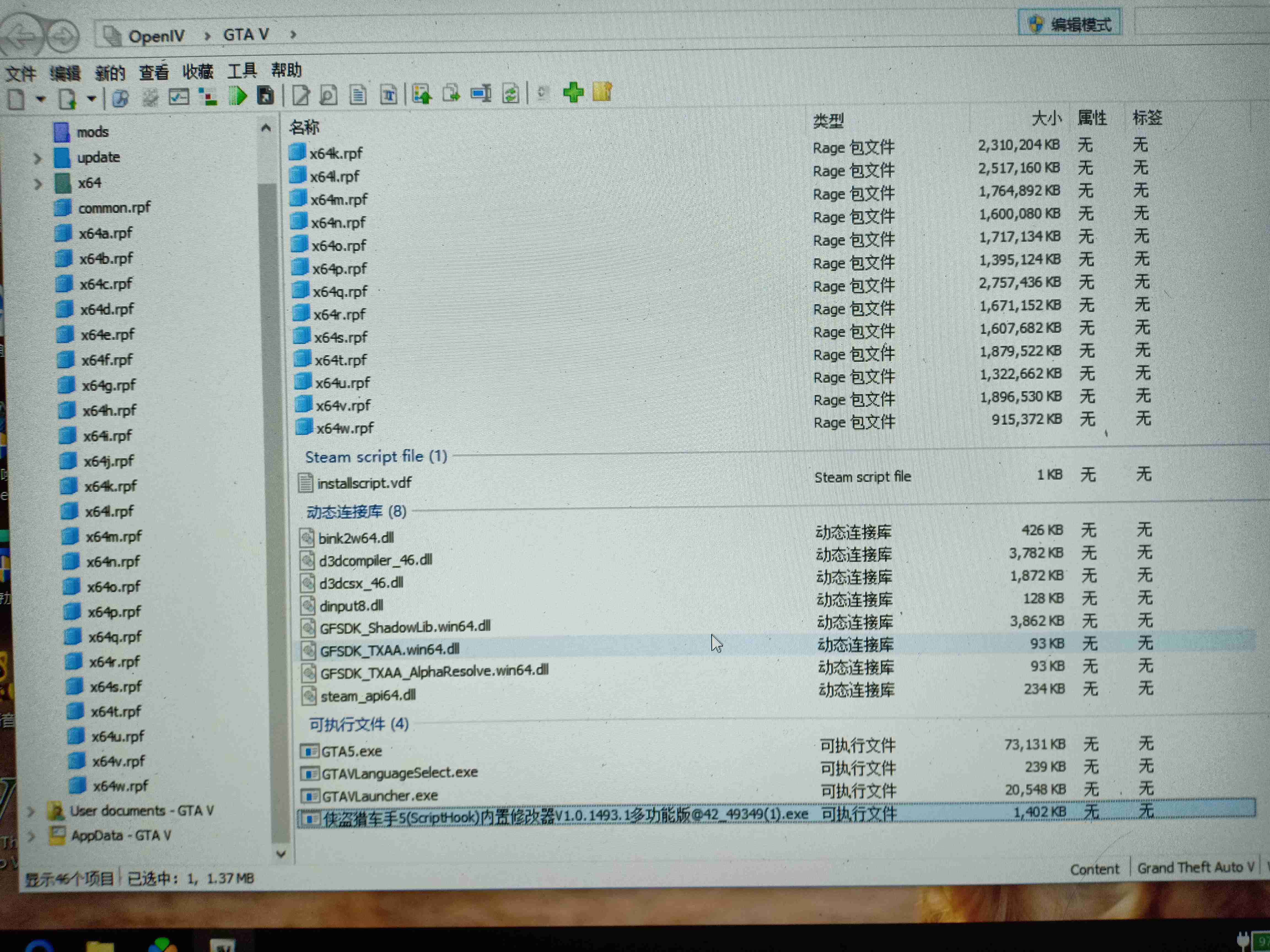Click the refresh green arrows page icon
This screenshot has width=1270, height=952.
click(x=510, y=93)
